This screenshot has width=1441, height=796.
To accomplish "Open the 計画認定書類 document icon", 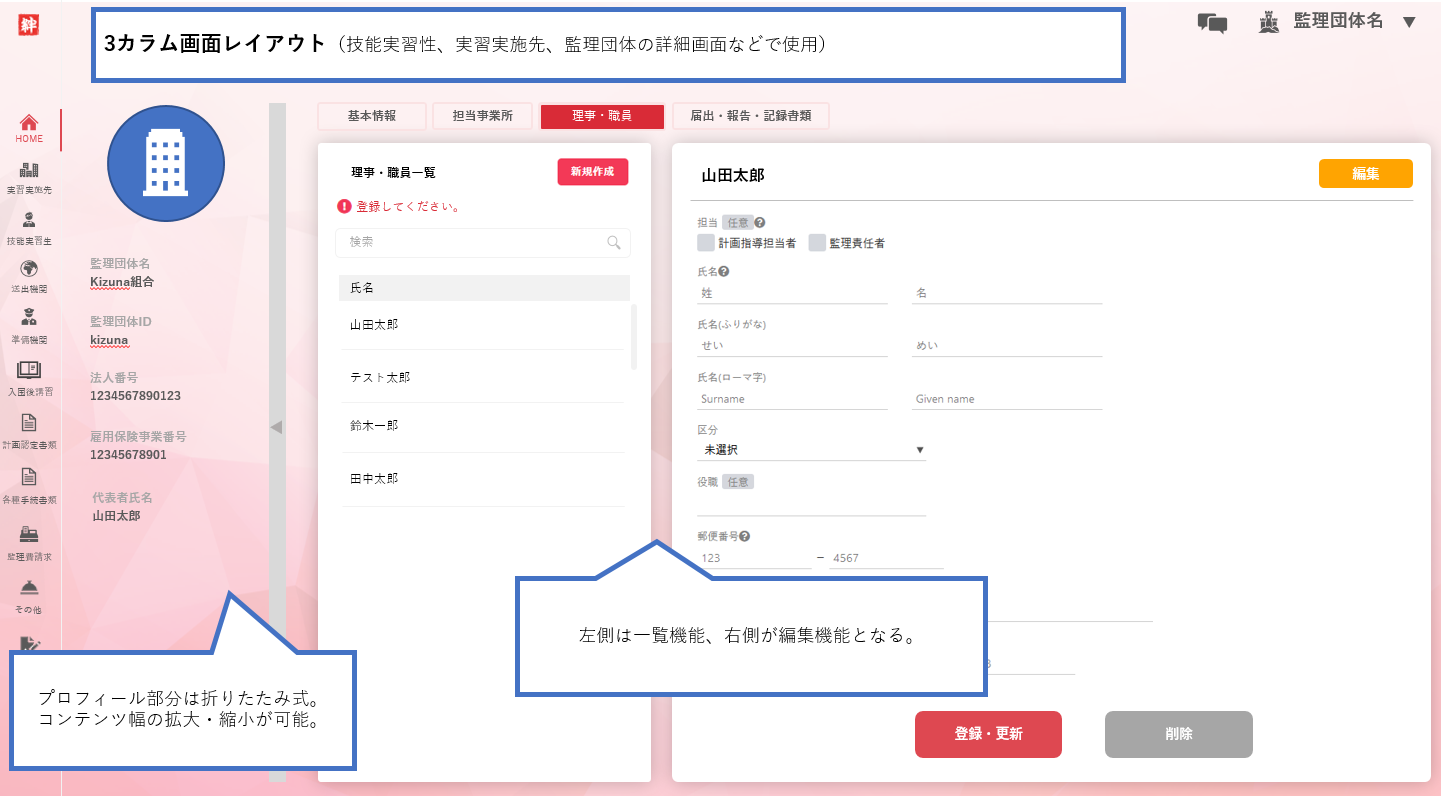I will click(x=29, y=423).
